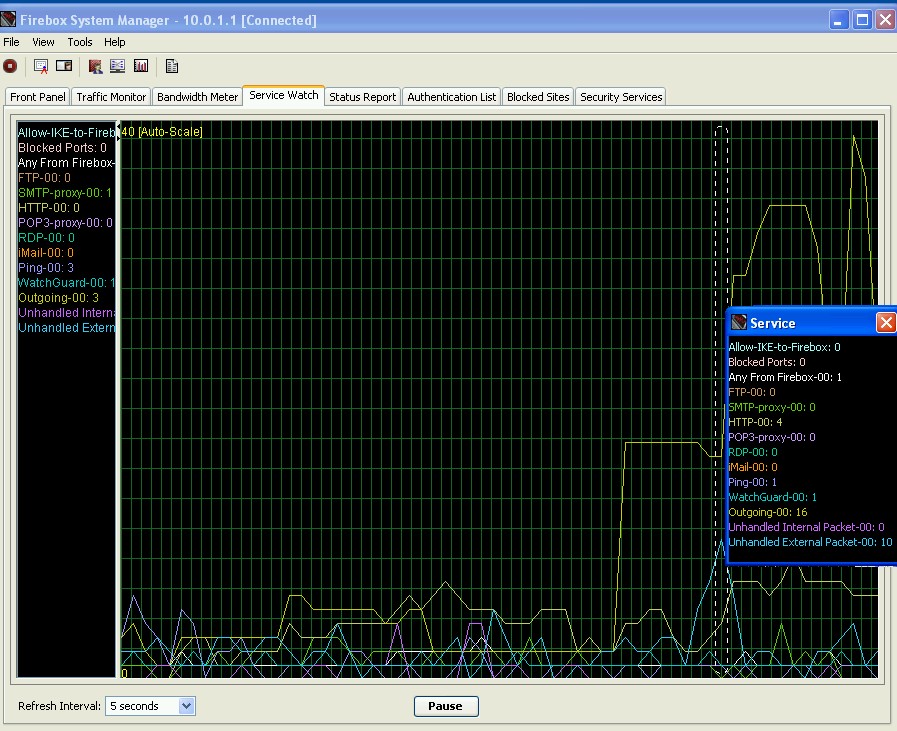Viewport: 897px width, 731px height.
Task: Click Any From Firebox-00: 1 in popup
Action: coord(785,377)
